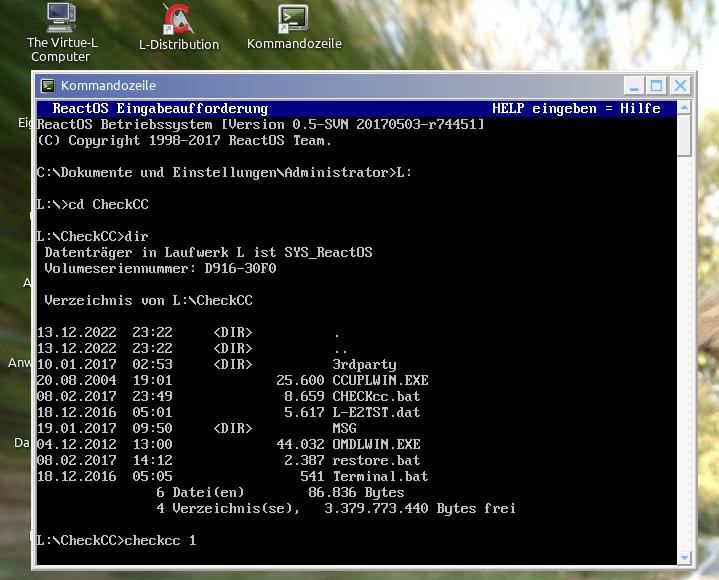Click the 'Datenträger in Laufwerk L' line
The height and width of the screenshot is (580, 719).
pos(209,253)
